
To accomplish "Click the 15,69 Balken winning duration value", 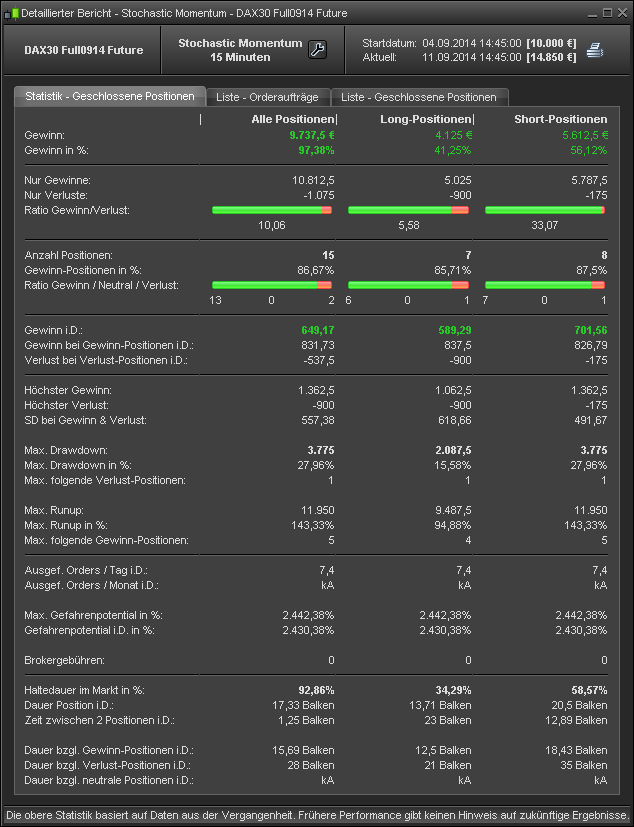I will tap(303, 750).
